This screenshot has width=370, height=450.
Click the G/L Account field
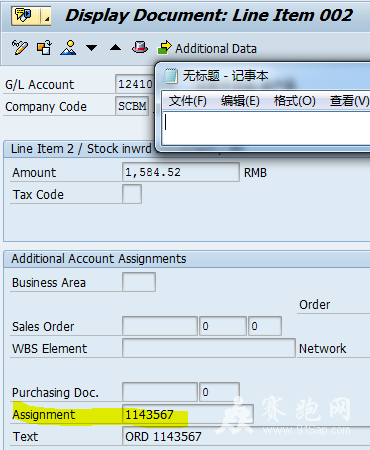click(135, 84)
